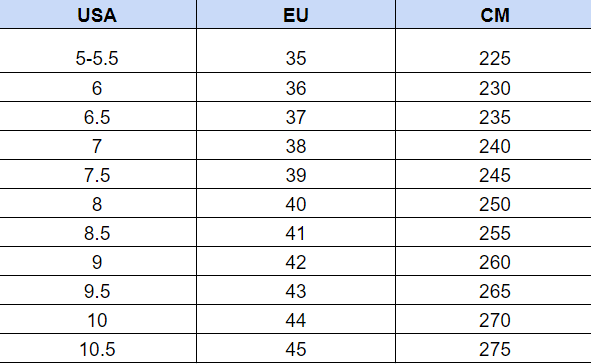591x364 pixels.
Task: Select the USA size 5-5.5 cell
Action: [x=97, y=50]
